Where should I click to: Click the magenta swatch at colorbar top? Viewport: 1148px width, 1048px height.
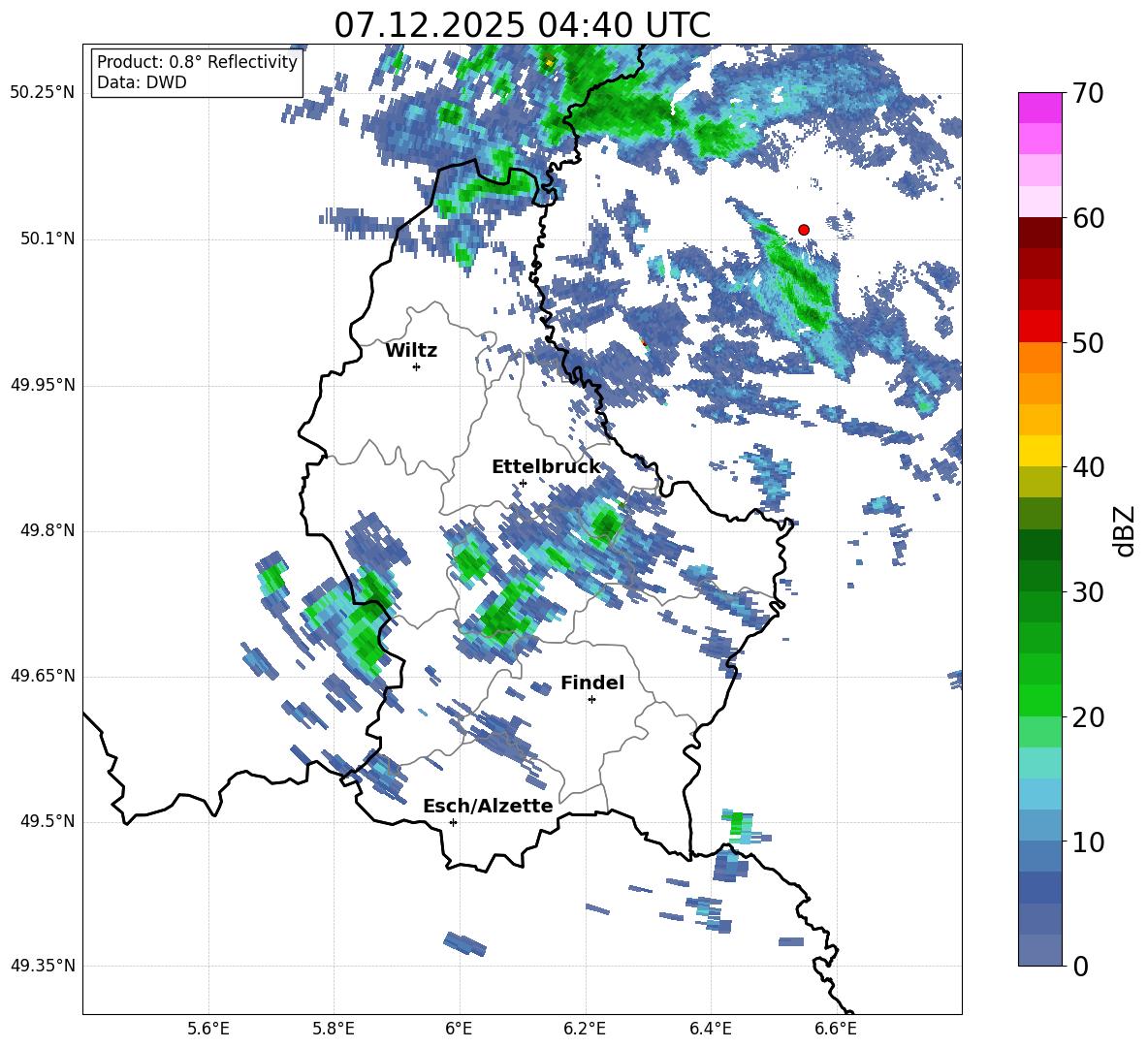click(1039, 108)
